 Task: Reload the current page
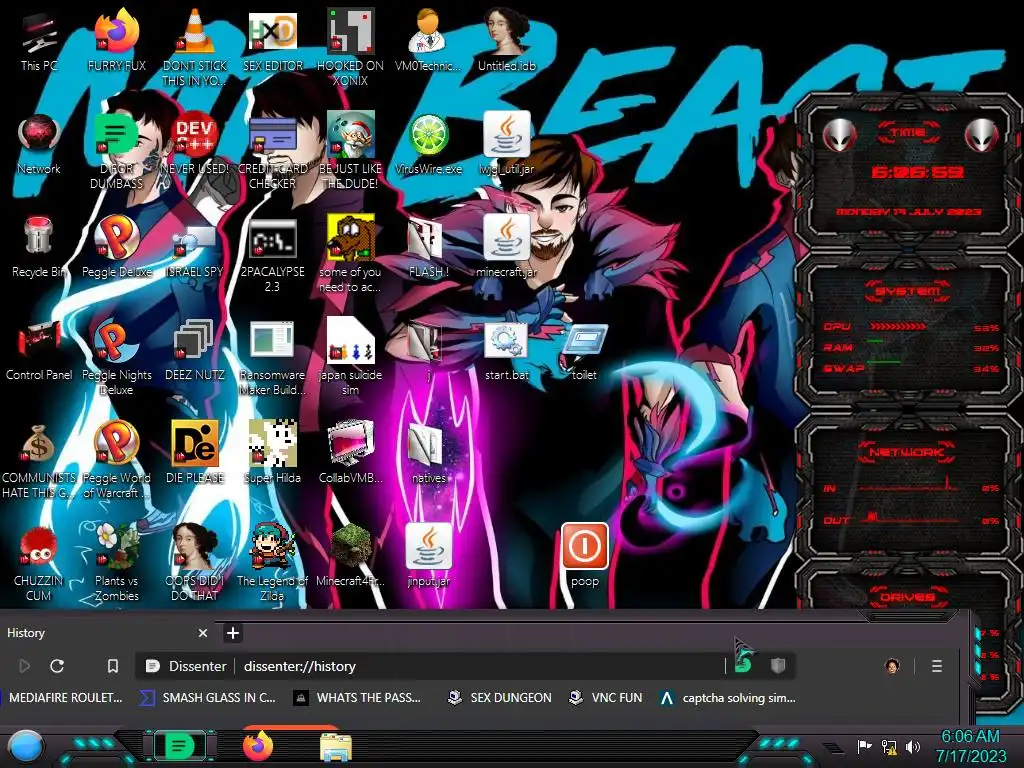click(x=57, y=666)
